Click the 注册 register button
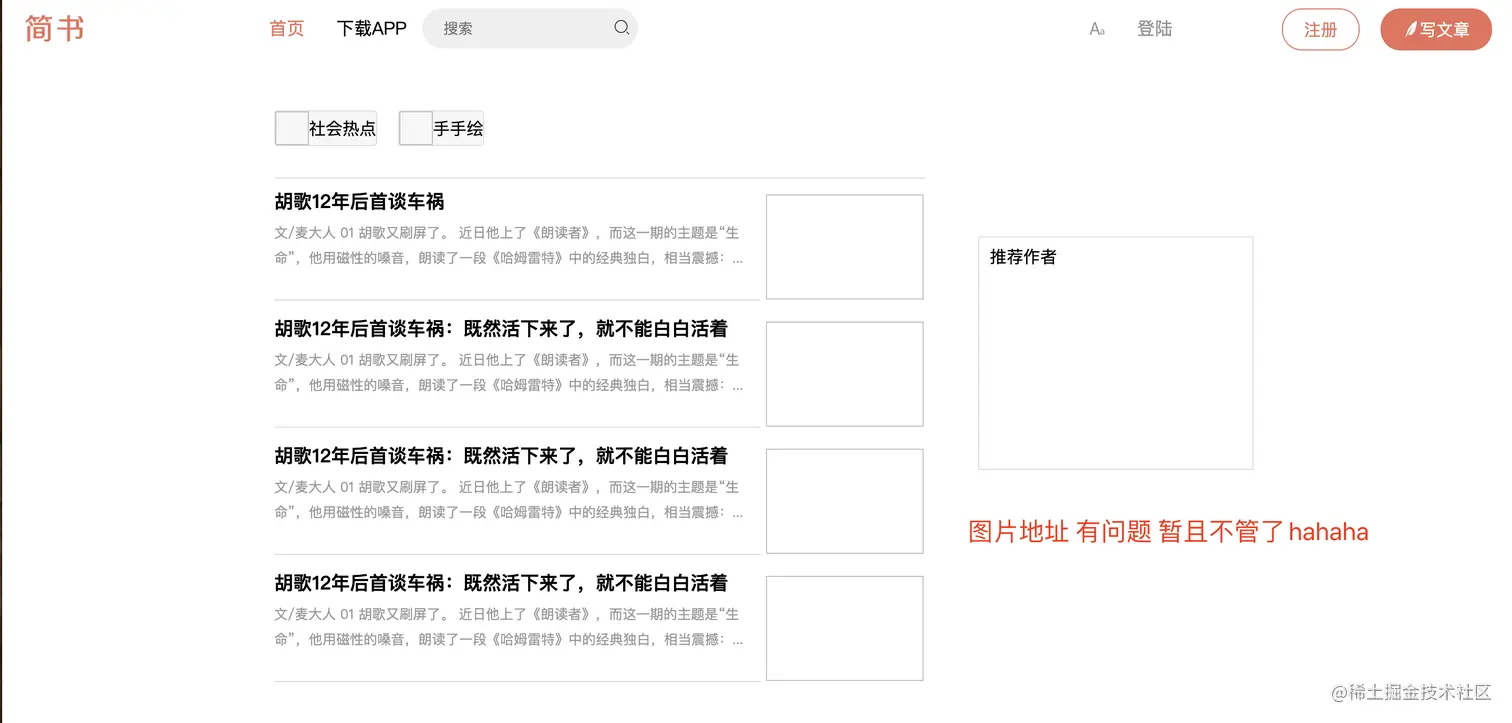Viewport: 1512px width, 723px height. tap(1320, 29)
